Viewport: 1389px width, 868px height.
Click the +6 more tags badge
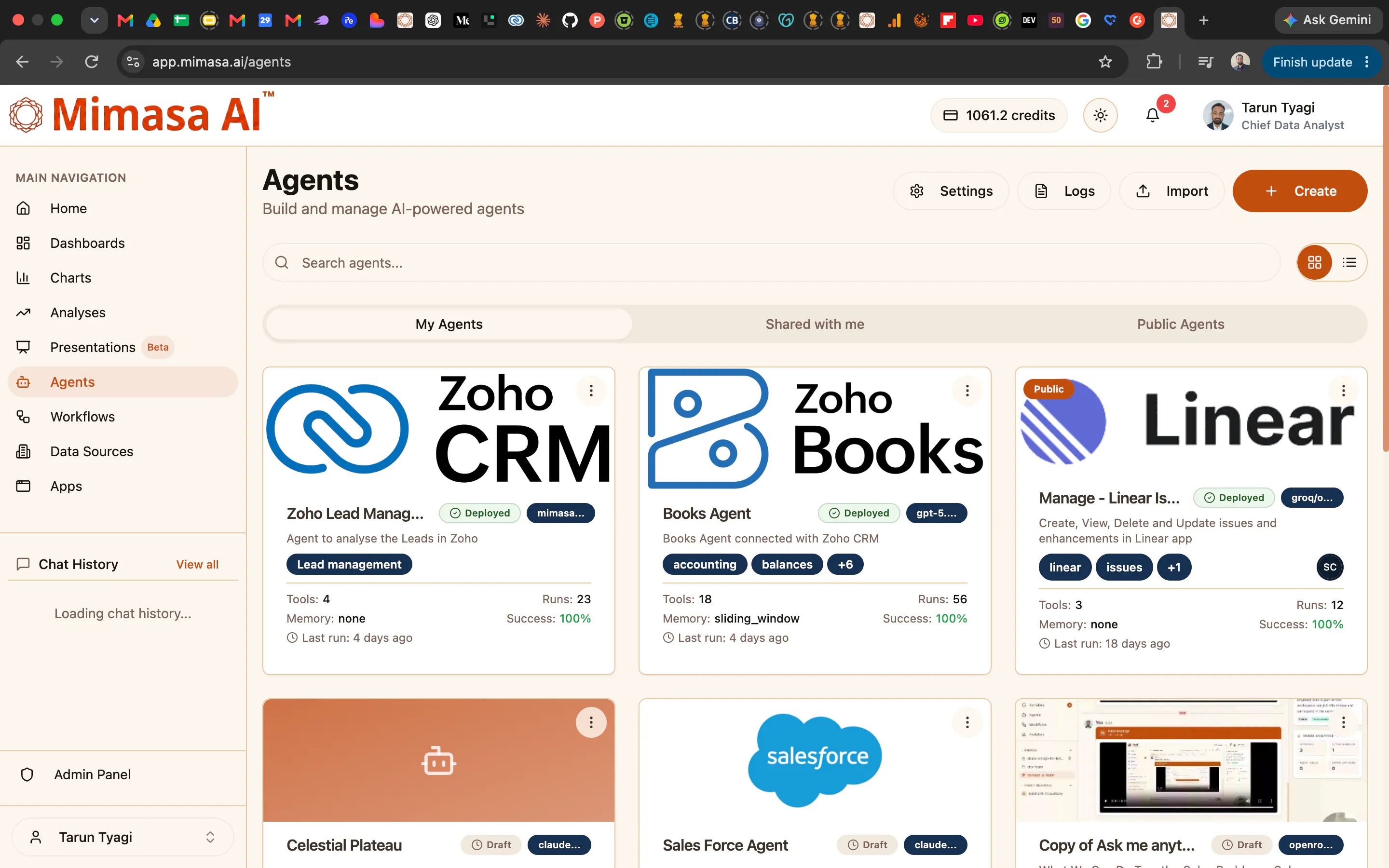845,564
